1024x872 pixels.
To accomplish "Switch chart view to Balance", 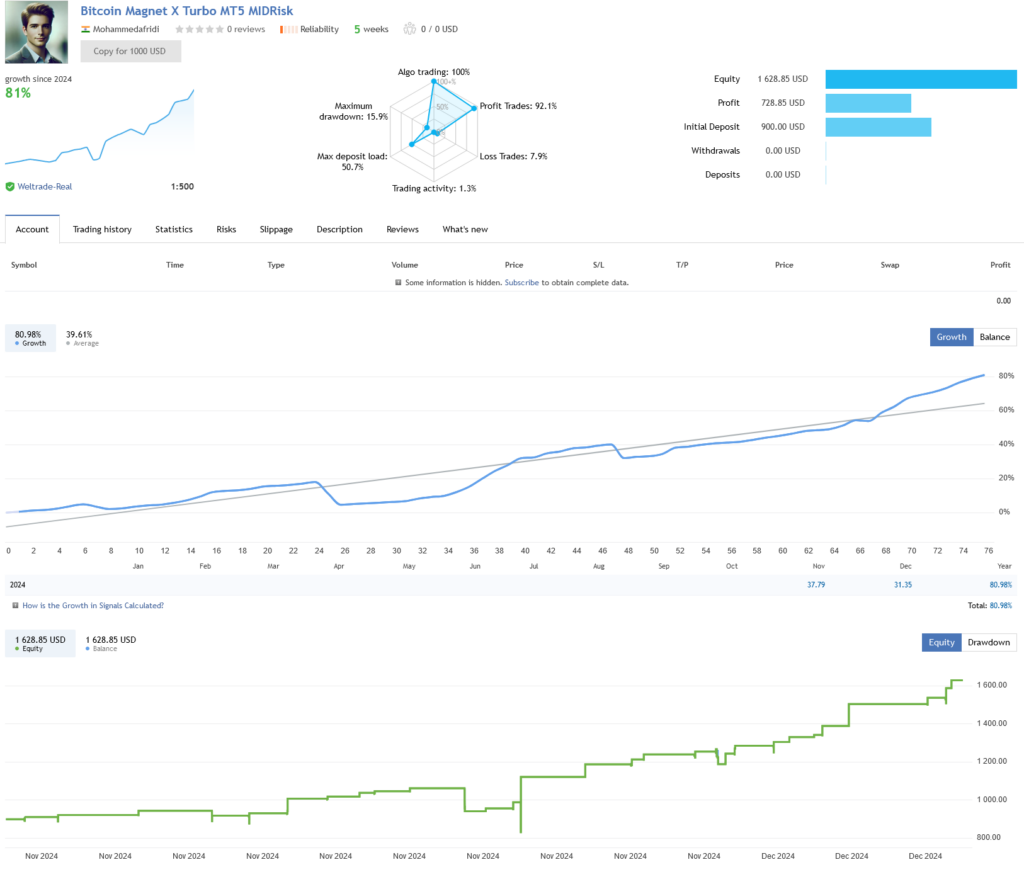I will point(994,337).
